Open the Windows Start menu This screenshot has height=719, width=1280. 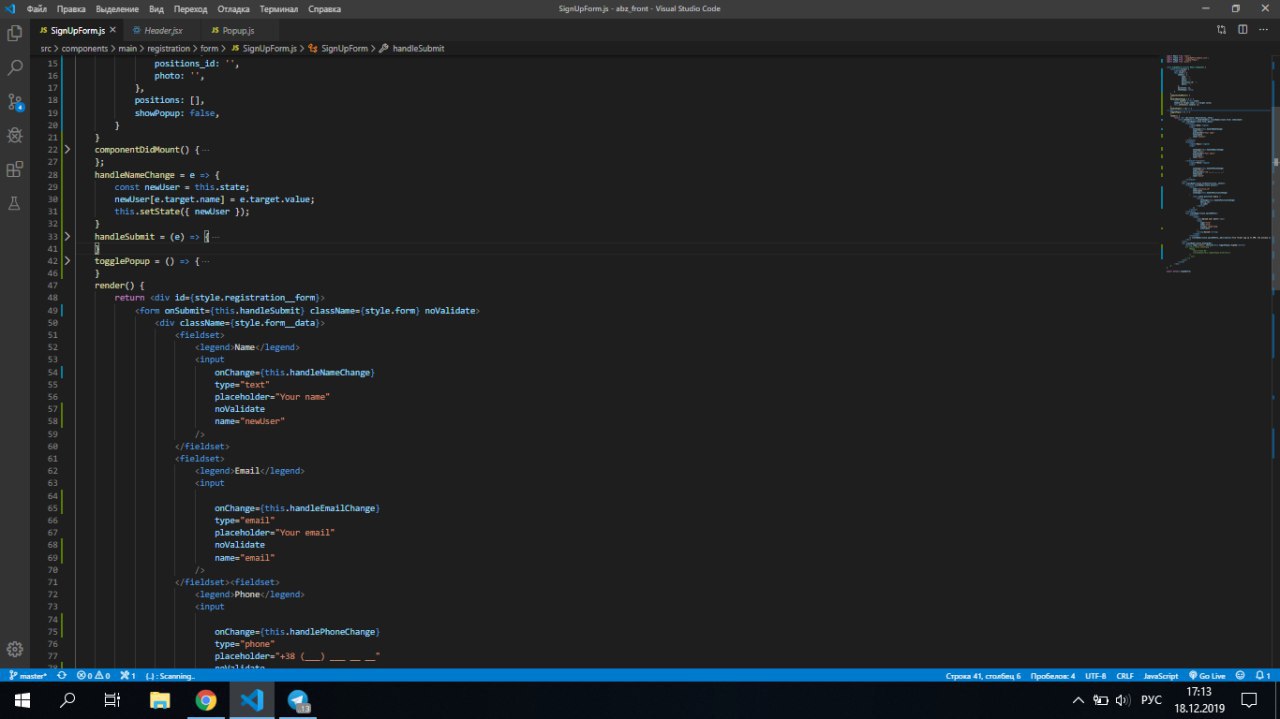[x=22, y=700]
